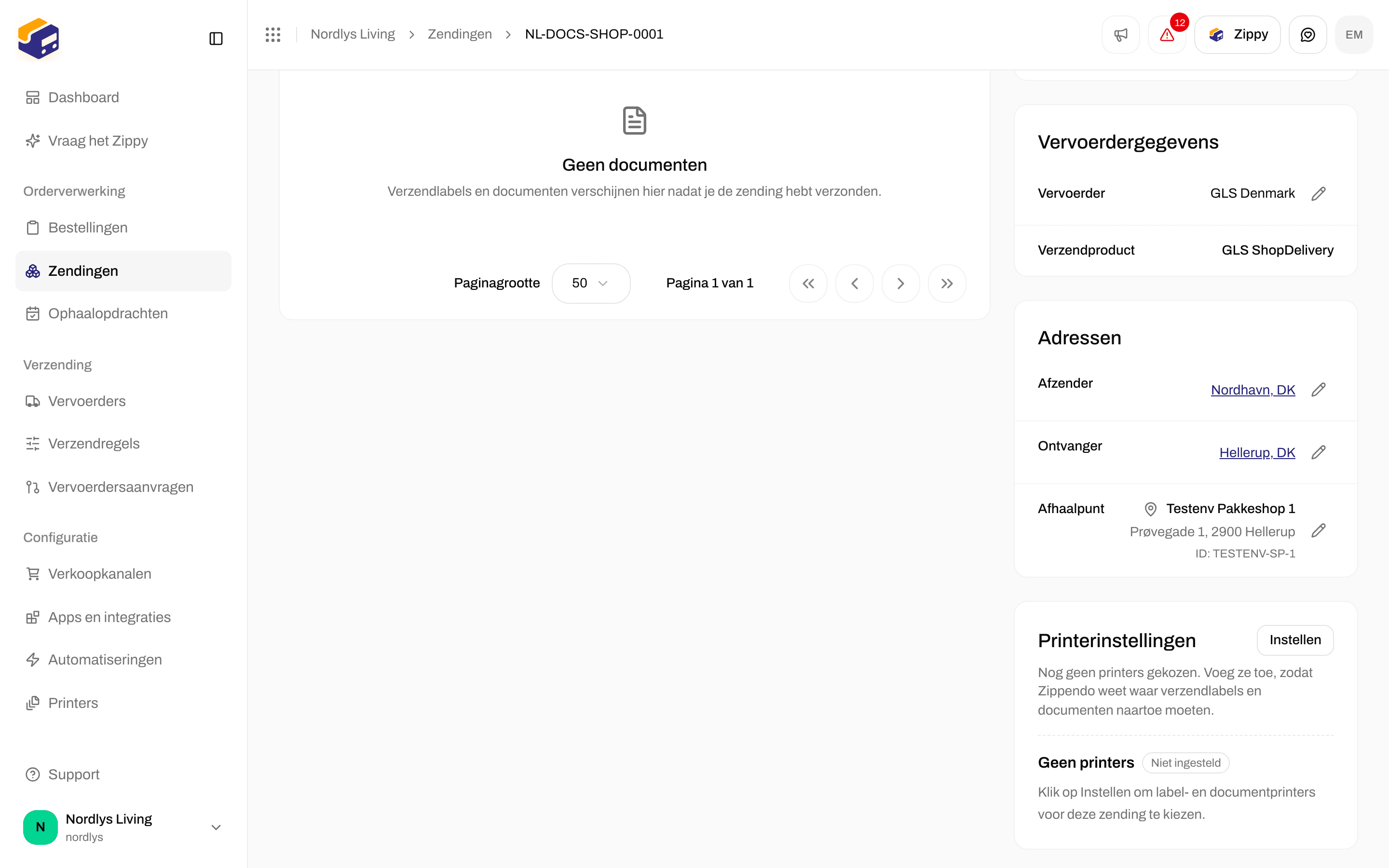Expand the Nordlys Living account switcher
Screen dimensions: 1389x868
[123, 827]
